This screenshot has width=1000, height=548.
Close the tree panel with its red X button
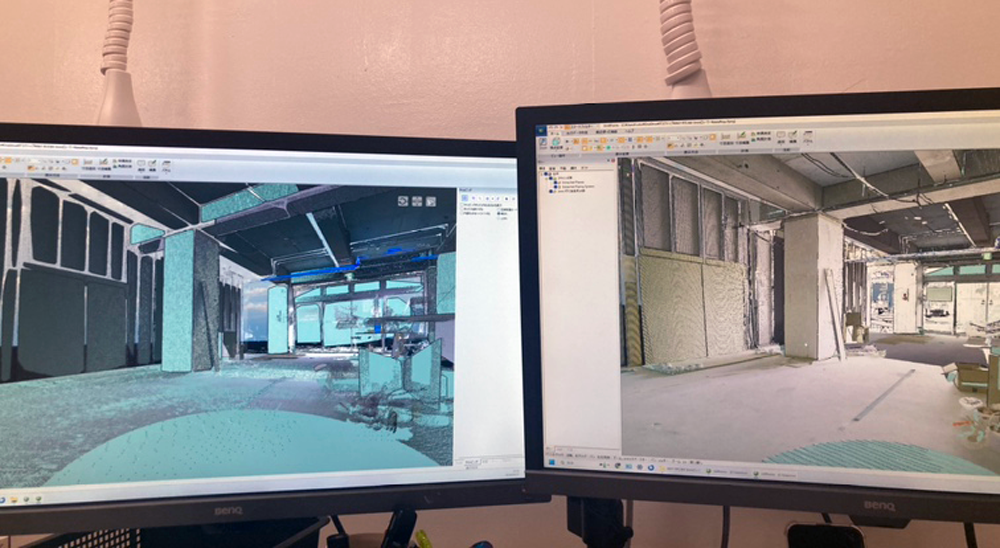tap(613, 160)
